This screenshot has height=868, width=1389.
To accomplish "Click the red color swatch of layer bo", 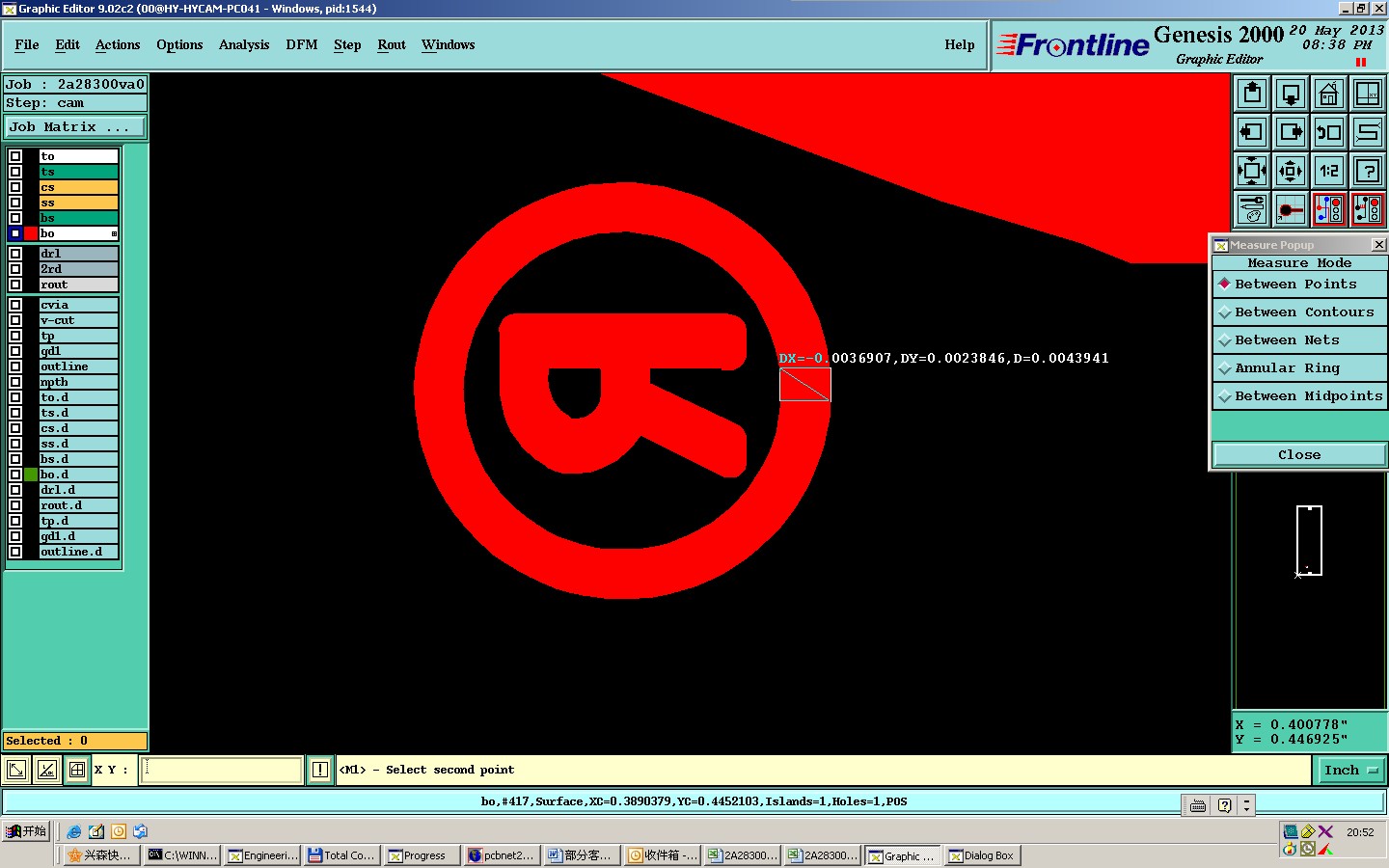I will [31, 233].
